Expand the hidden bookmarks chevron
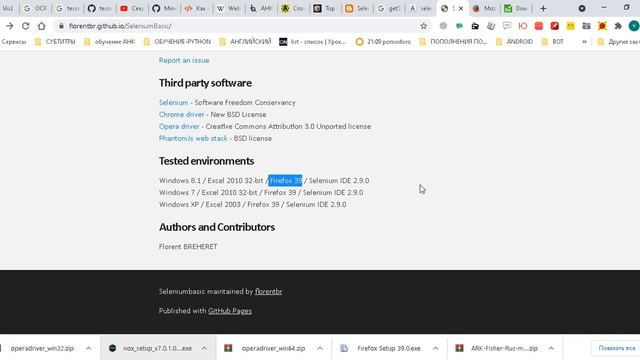The width and height of the screenshot is (640, 360). [584, 42]
